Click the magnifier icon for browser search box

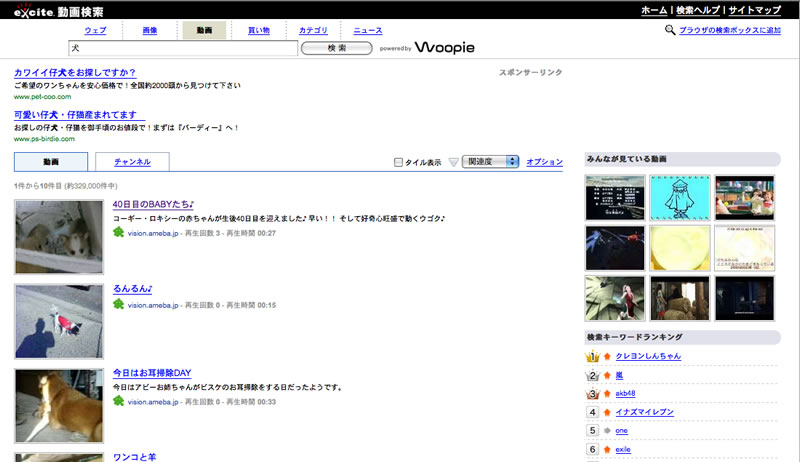click(x=670, y=31)
